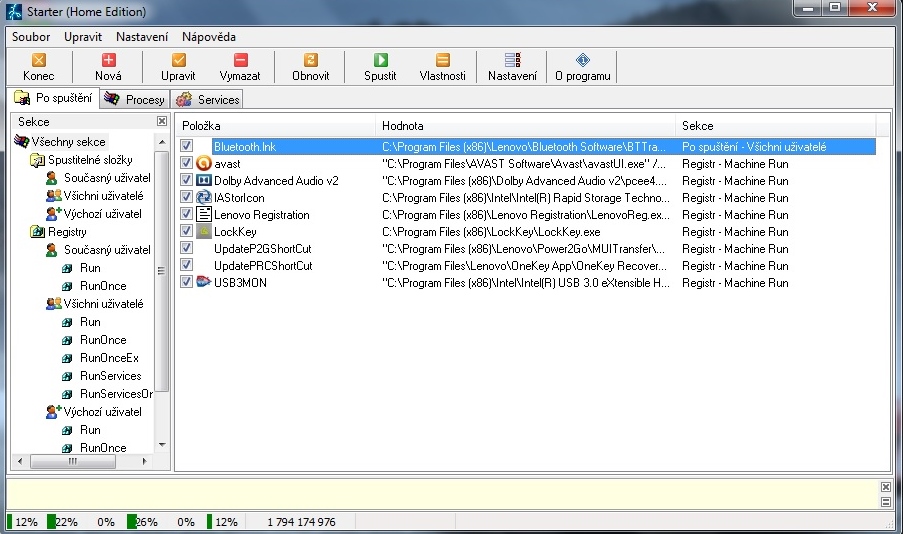
Task: Click the Spustitelné složky folder icon
Action: pos(37,160)
